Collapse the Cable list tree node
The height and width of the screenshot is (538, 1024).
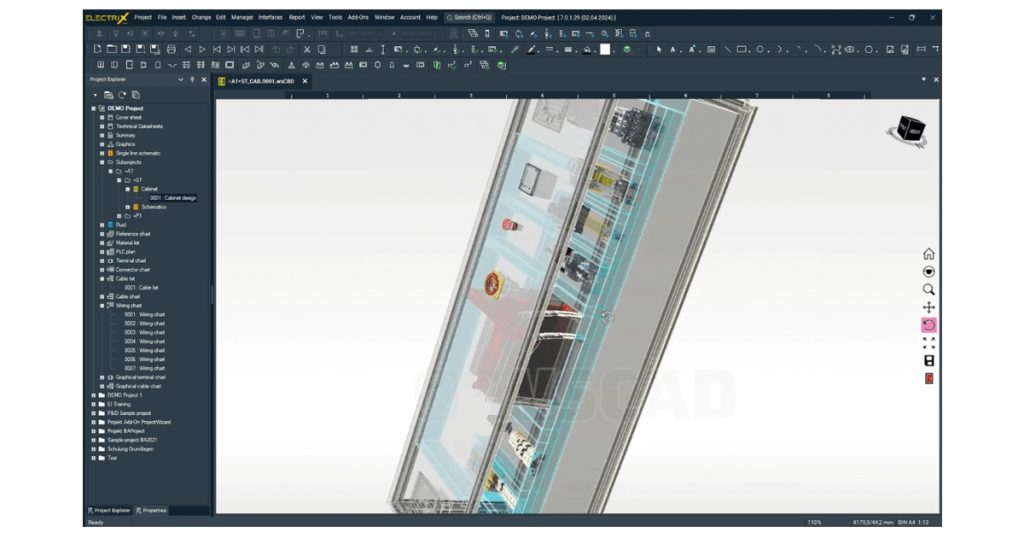click(102, 279)
